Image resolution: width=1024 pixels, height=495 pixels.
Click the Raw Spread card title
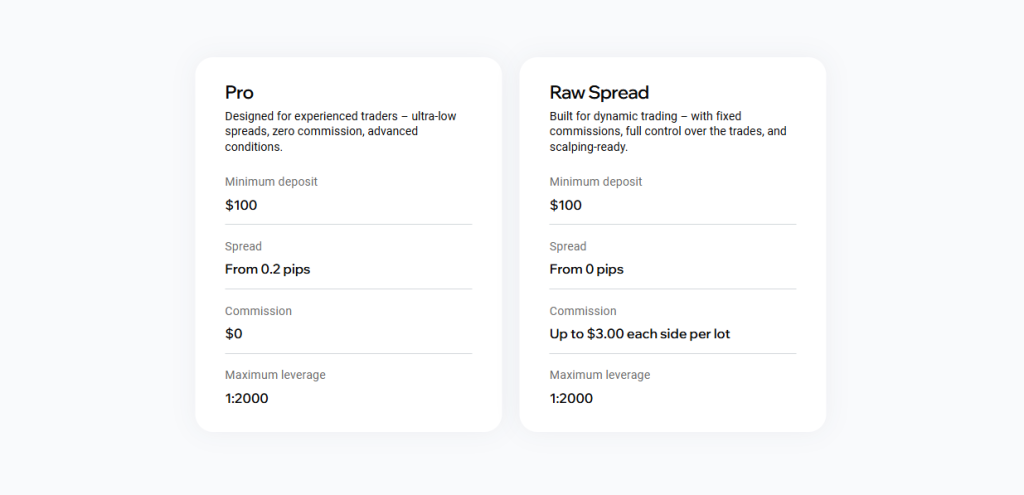click(599, 93)
